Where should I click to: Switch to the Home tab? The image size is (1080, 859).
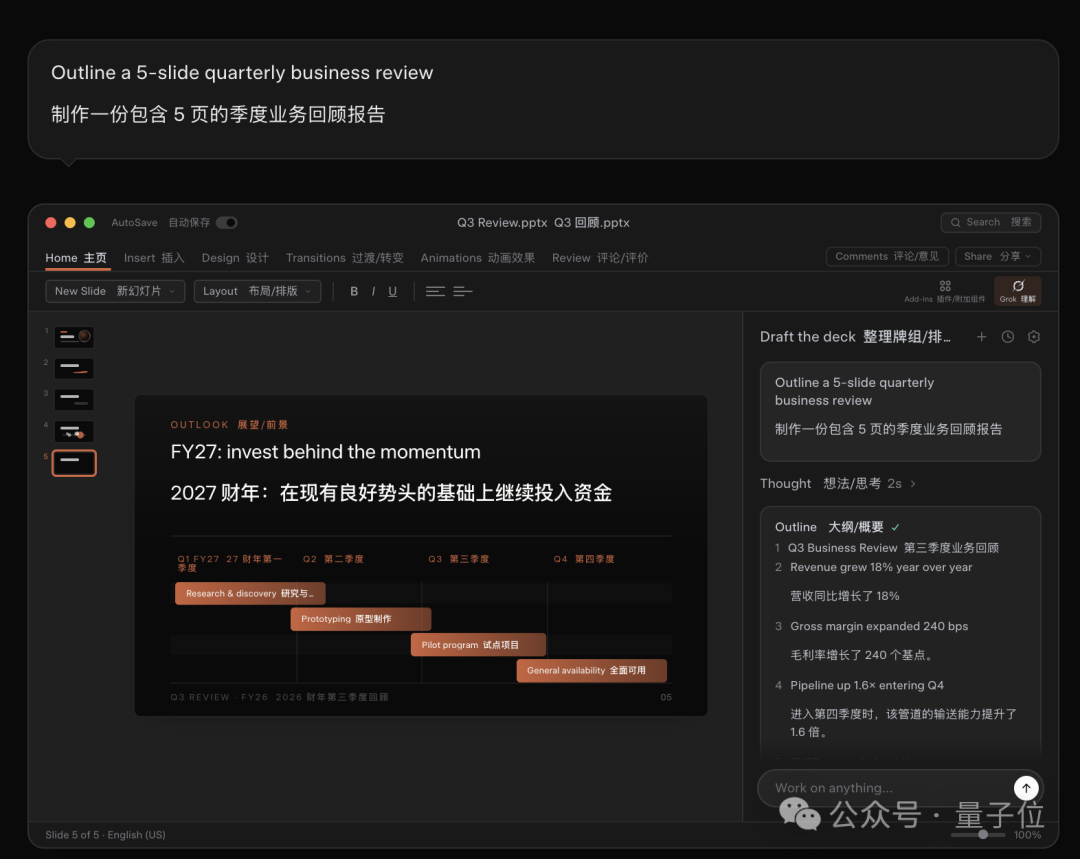point(76,258)
